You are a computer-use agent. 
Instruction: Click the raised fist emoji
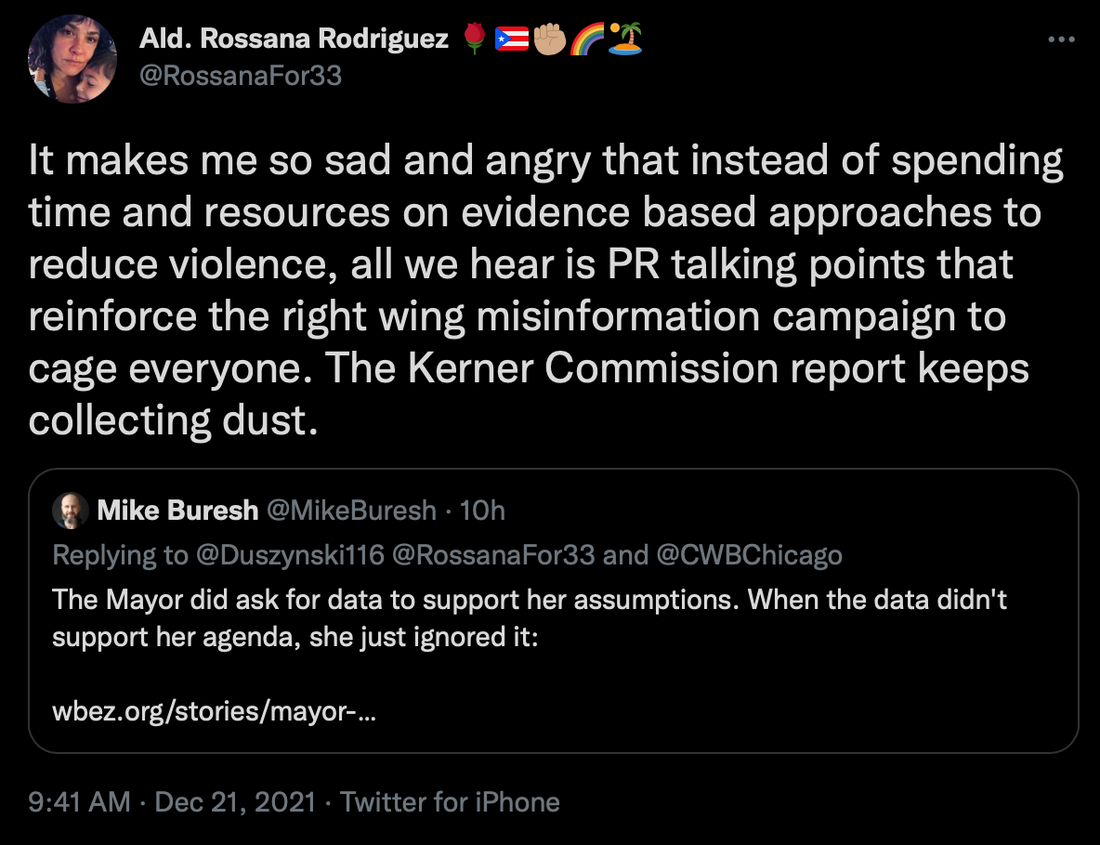click(549, 39)
